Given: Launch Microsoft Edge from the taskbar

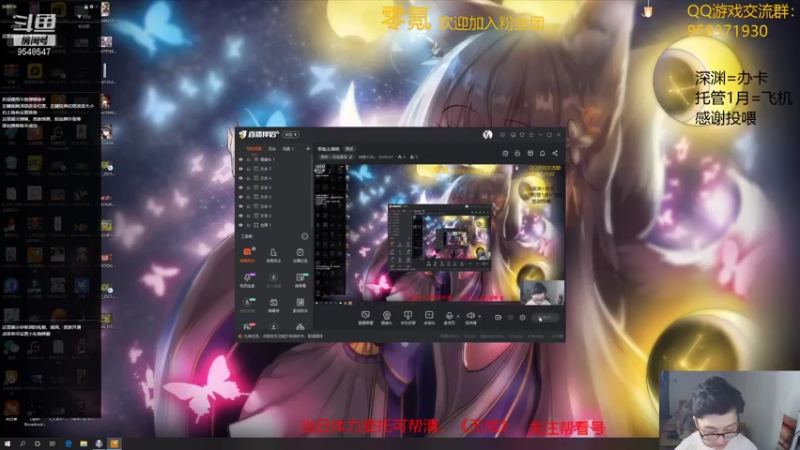Looking at the screenshot, I should point(68,444).
